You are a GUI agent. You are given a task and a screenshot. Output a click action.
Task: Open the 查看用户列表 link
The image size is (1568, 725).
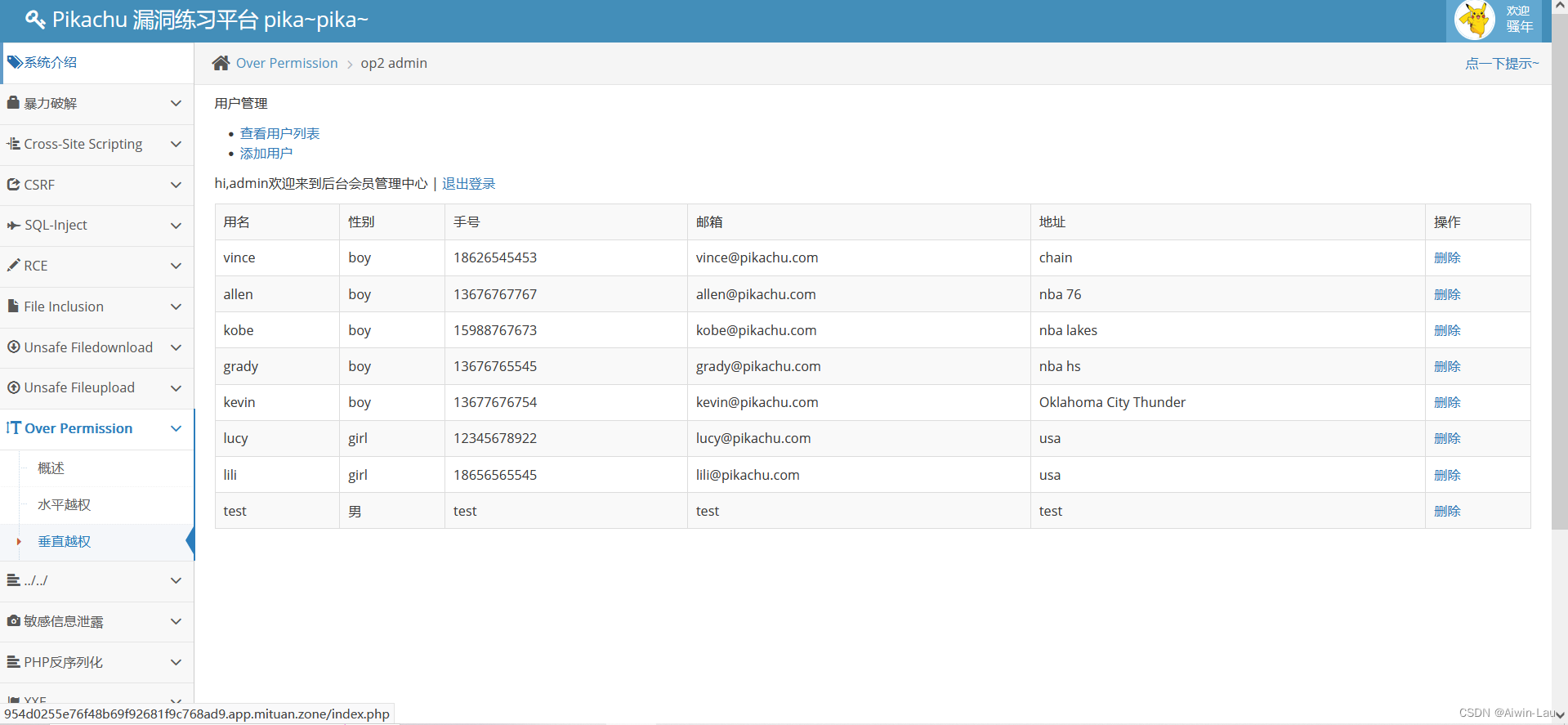[x=279, y=133]
